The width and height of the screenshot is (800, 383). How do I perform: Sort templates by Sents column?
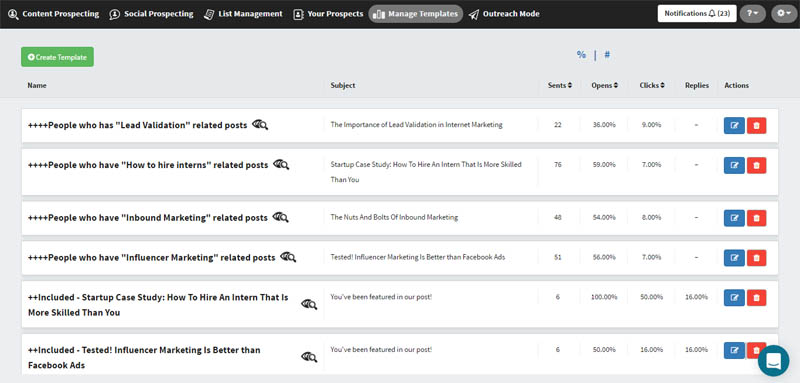[x=560, y=85]
